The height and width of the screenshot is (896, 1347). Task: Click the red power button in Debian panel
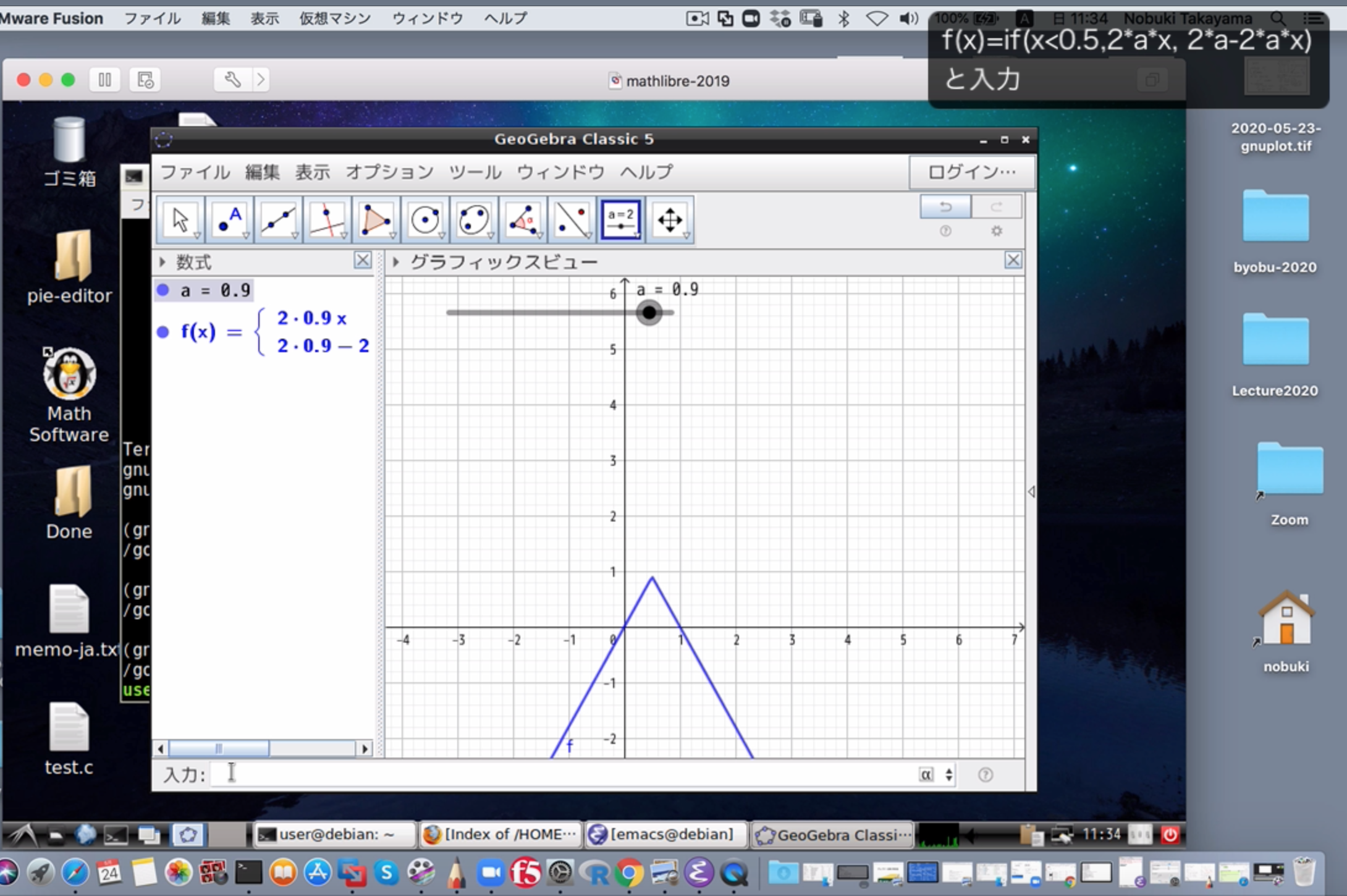tap(1170, 835)
